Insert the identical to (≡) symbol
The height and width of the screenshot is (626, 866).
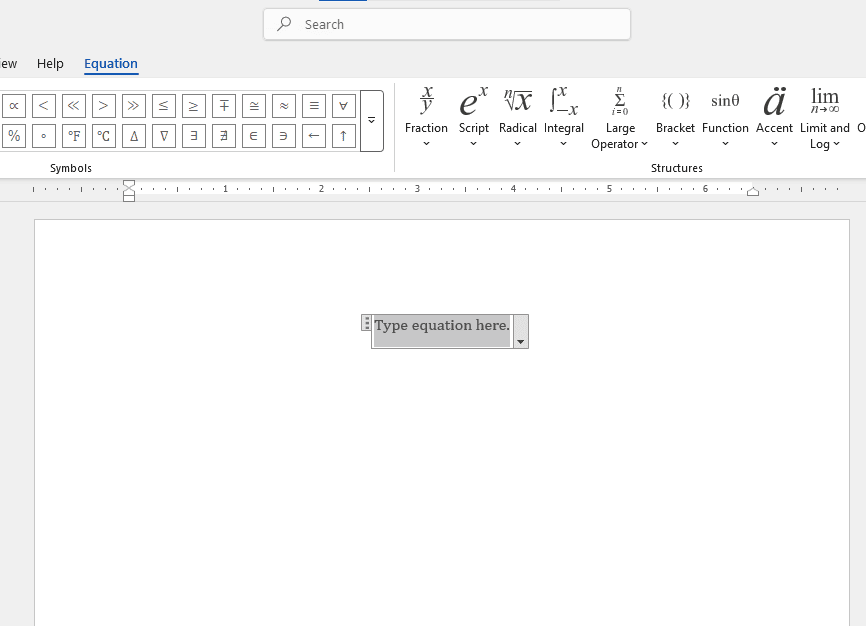(314, 106)
